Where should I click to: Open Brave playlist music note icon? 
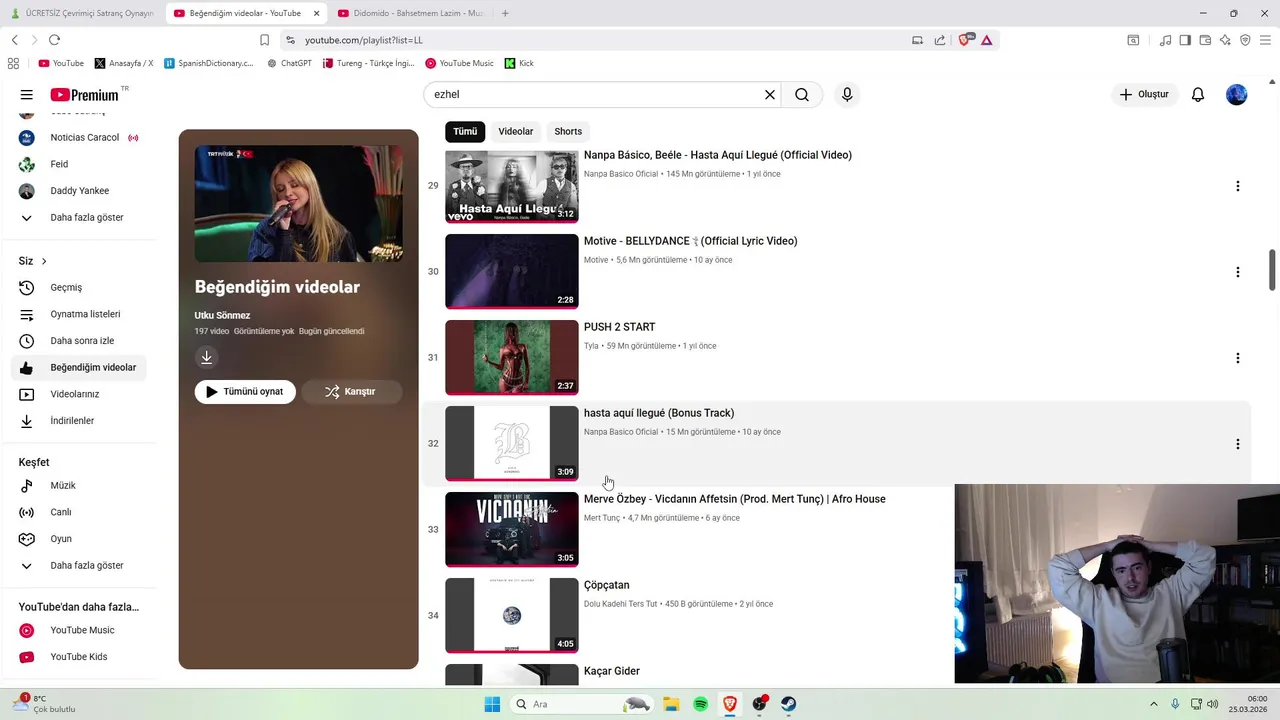point(1165,40)
